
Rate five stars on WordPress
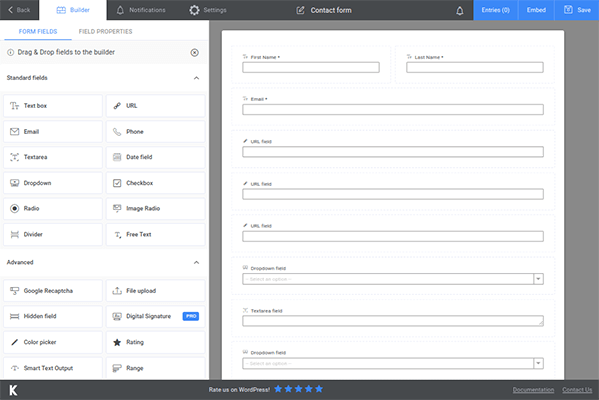319,389
